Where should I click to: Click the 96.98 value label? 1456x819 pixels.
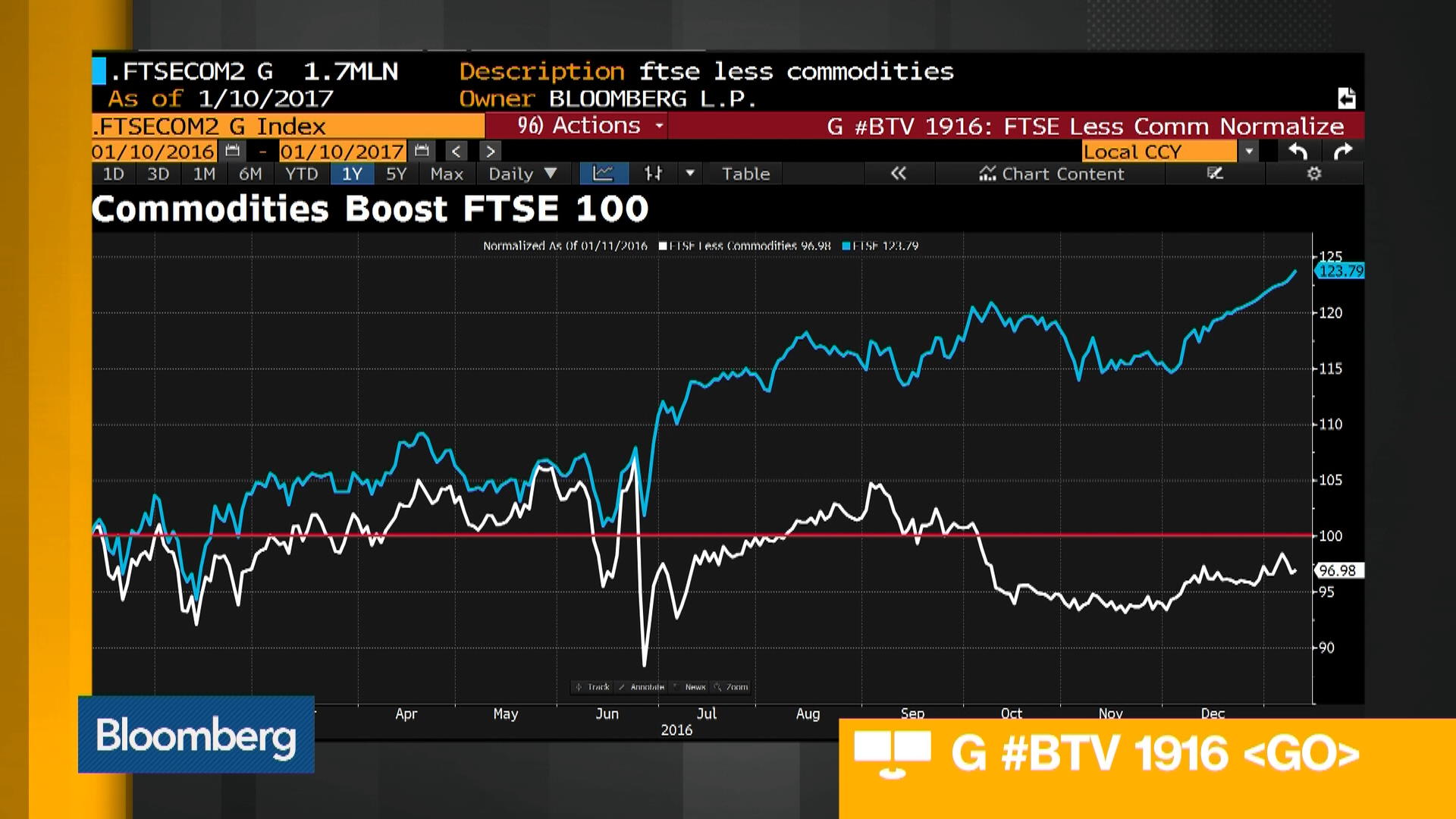tap(1339, 570)
